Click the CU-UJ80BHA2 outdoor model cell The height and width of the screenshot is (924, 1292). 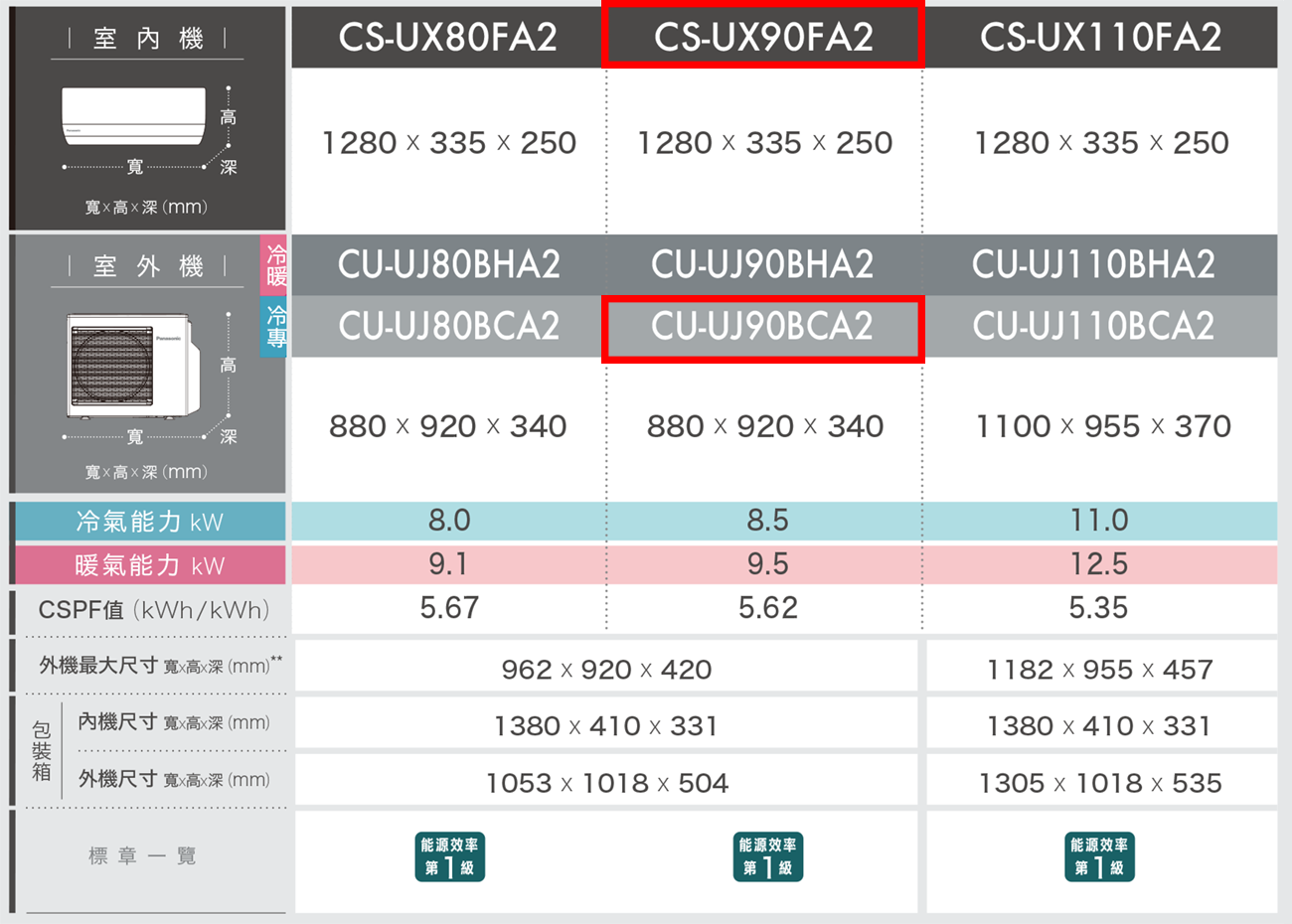click(448, 265)
